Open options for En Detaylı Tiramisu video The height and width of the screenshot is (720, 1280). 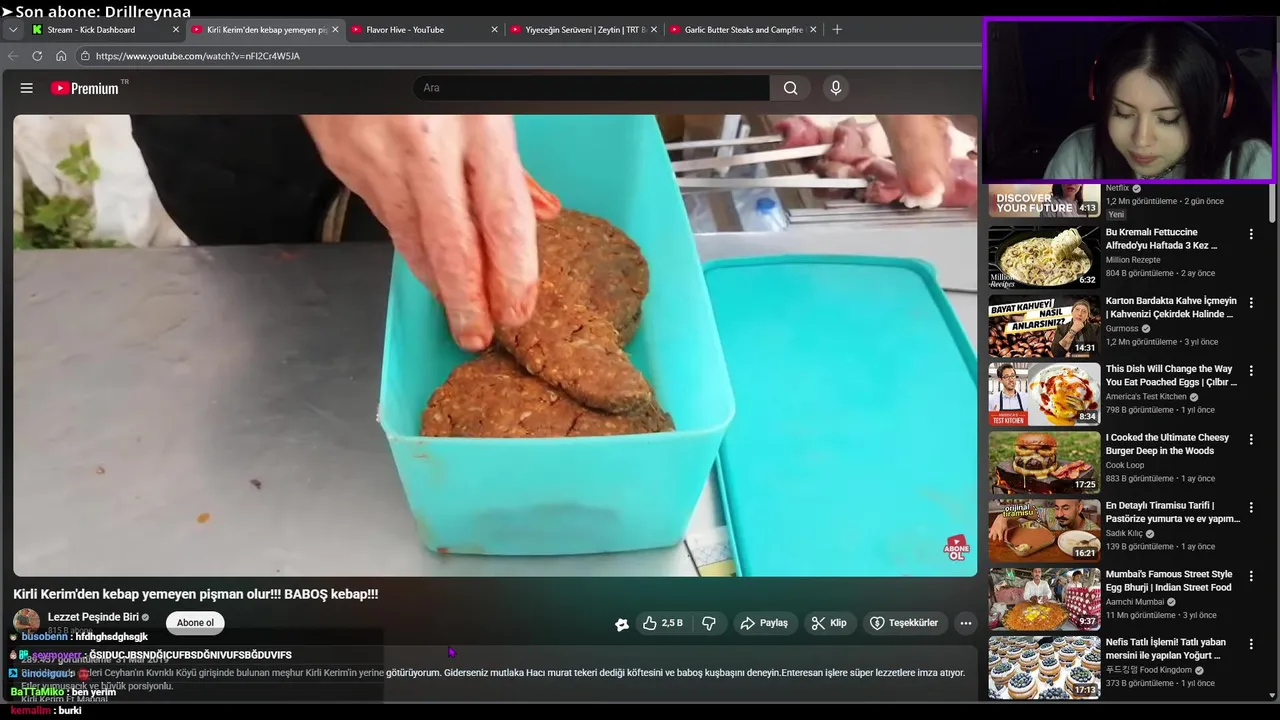pos(1251,507)
